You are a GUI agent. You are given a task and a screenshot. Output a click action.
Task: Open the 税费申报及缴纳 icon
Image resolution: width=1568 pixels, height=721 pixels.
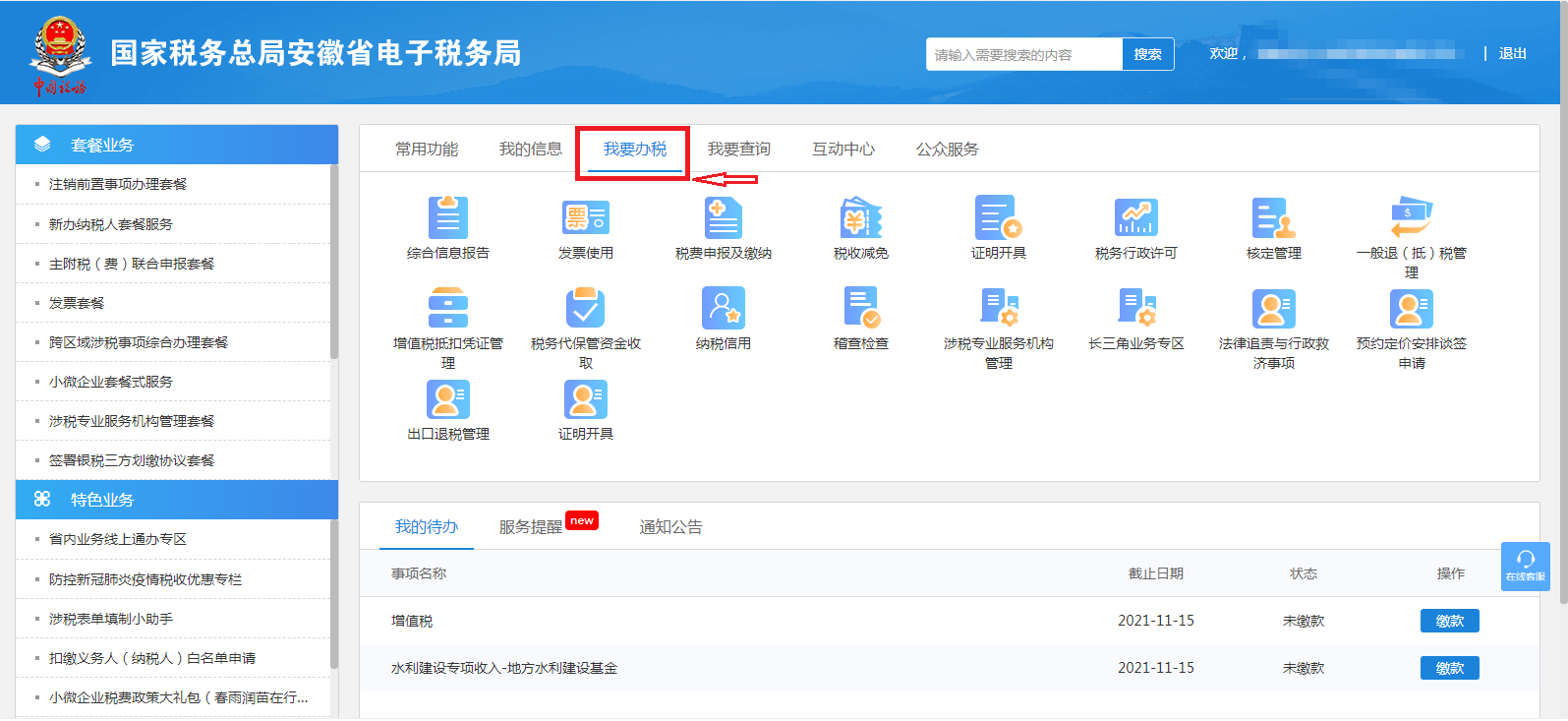pyautogui.click(x=724, y=217)
